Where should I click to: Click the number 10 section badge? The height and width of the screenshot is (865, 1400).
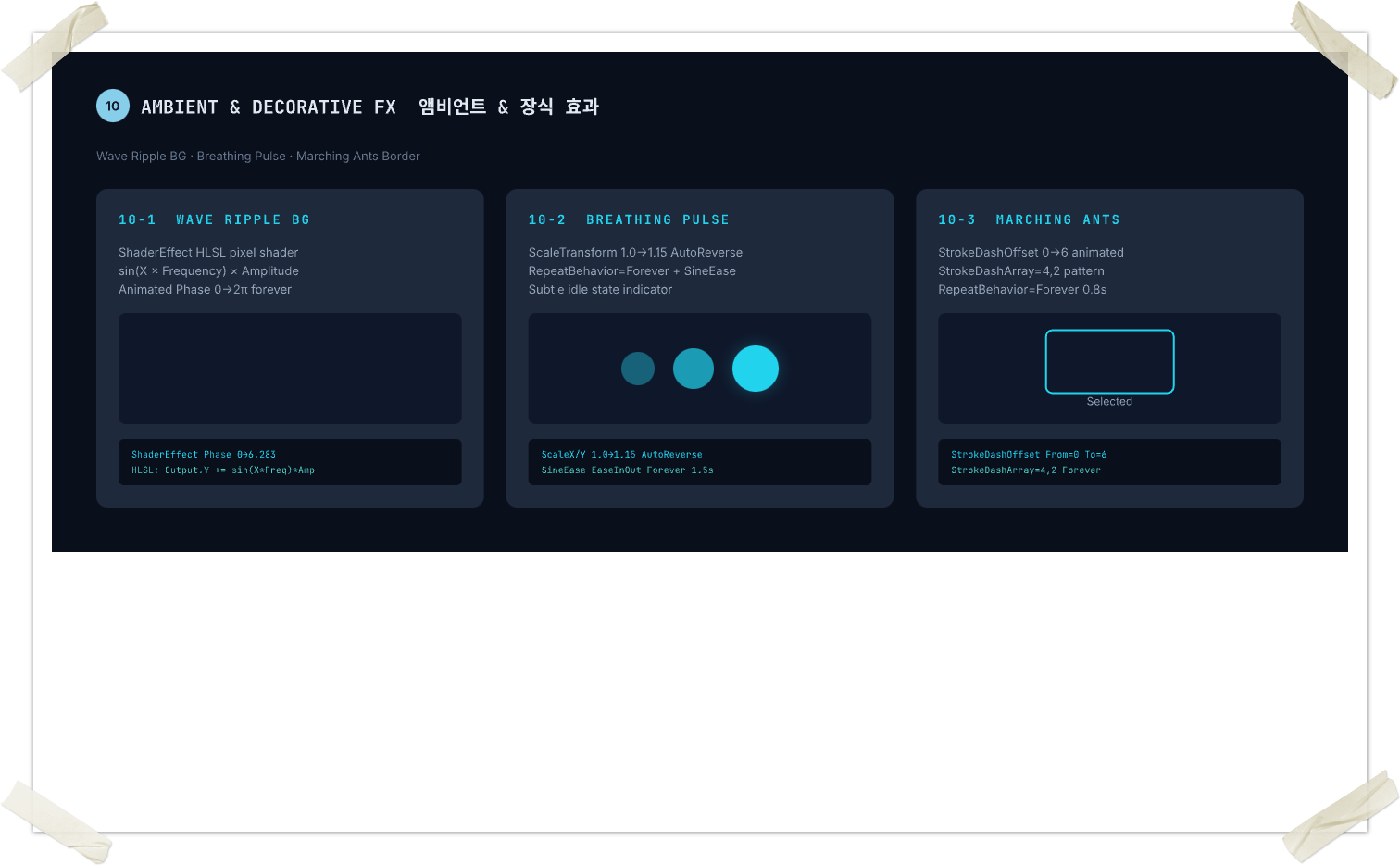(x=113, y=107)
